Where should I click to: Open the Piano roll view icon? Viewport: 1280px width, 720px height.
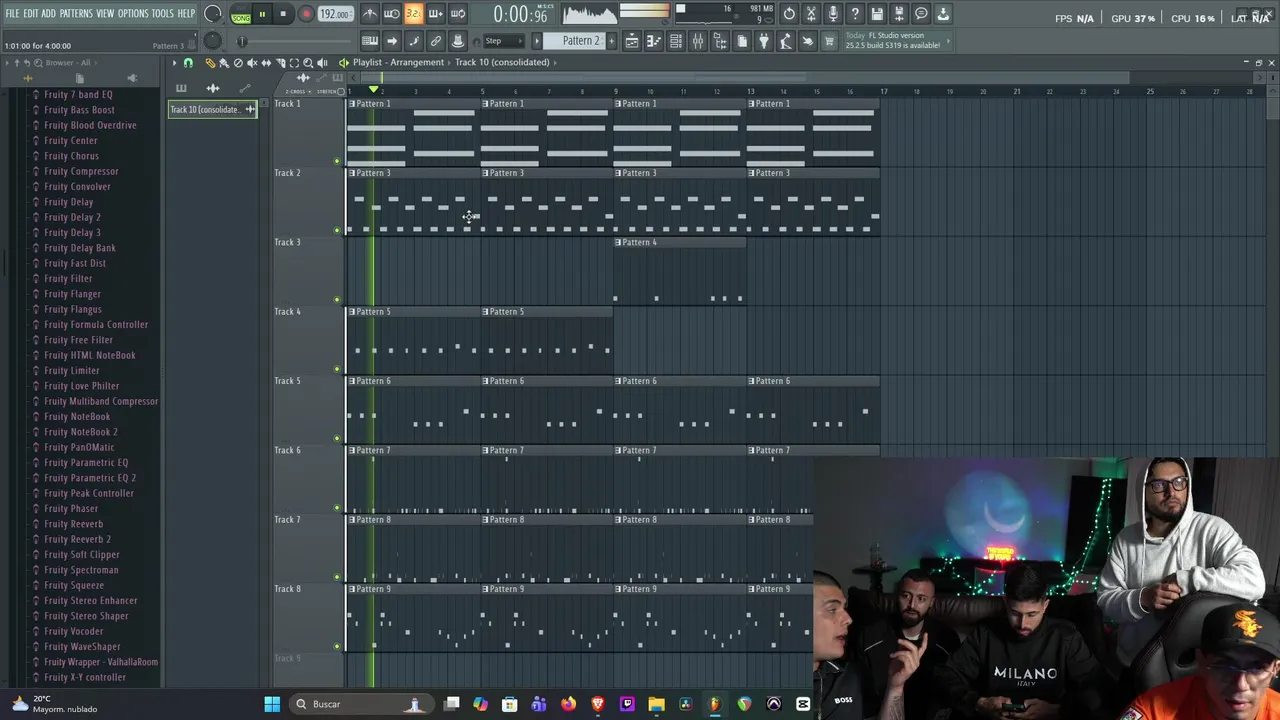coord(654,41)
